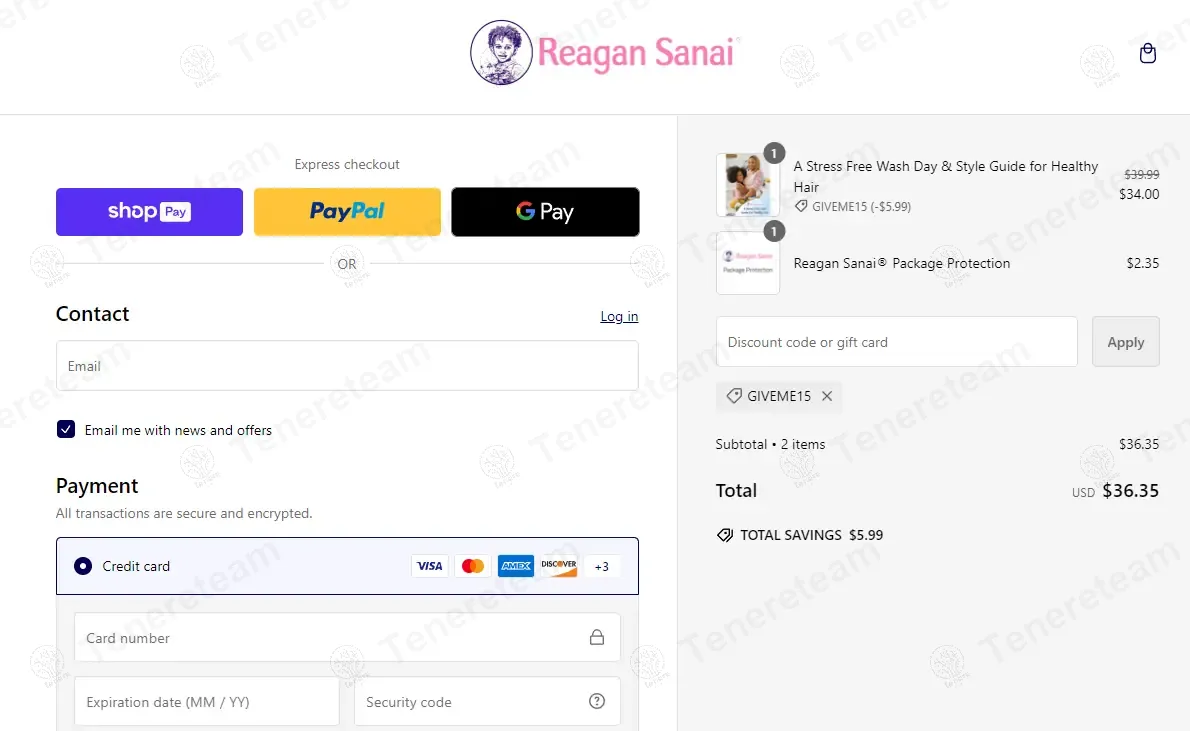Click the transactions secure and encrypted note
The image size is (1190, 731).
pyautogui.click(x=184, y=514)
